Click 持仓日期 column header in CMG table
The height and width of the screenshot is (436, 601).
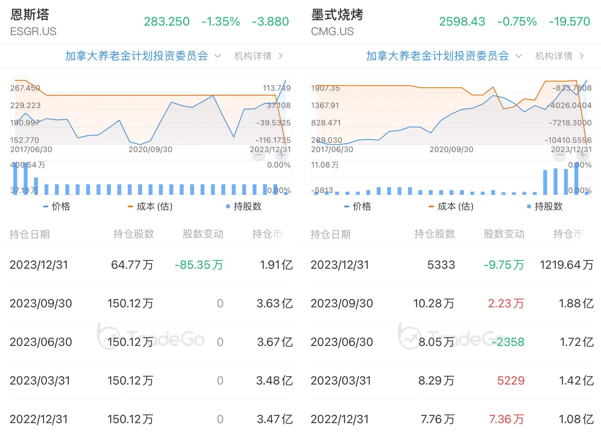click(330, 234)
